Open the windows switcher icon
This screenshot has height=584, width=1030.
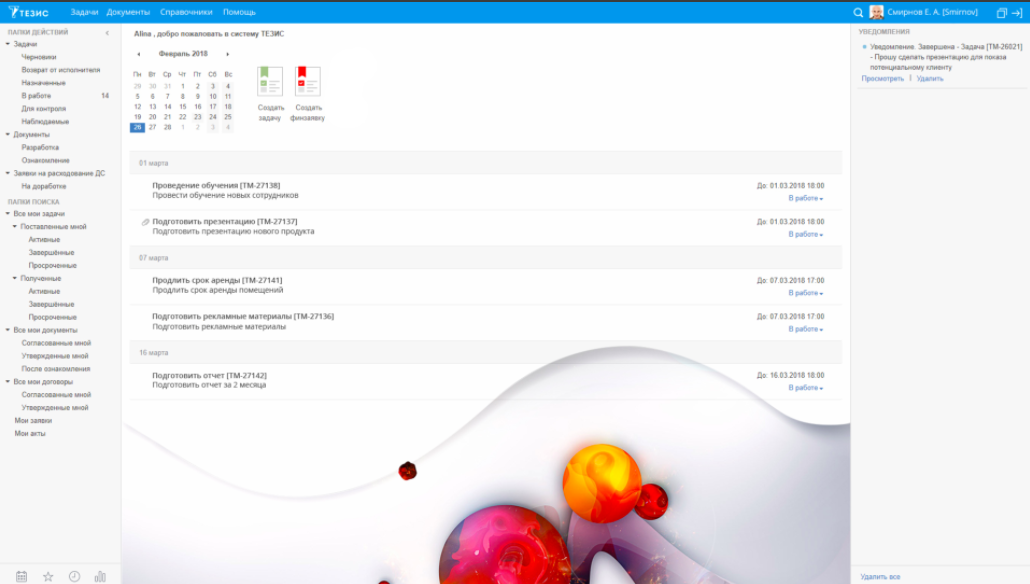click(1001, 12)
